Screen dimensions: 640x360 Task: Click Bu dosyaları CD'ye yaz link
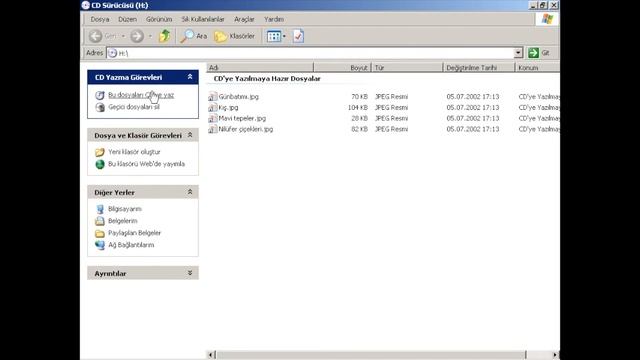click(x=141, y=95)
